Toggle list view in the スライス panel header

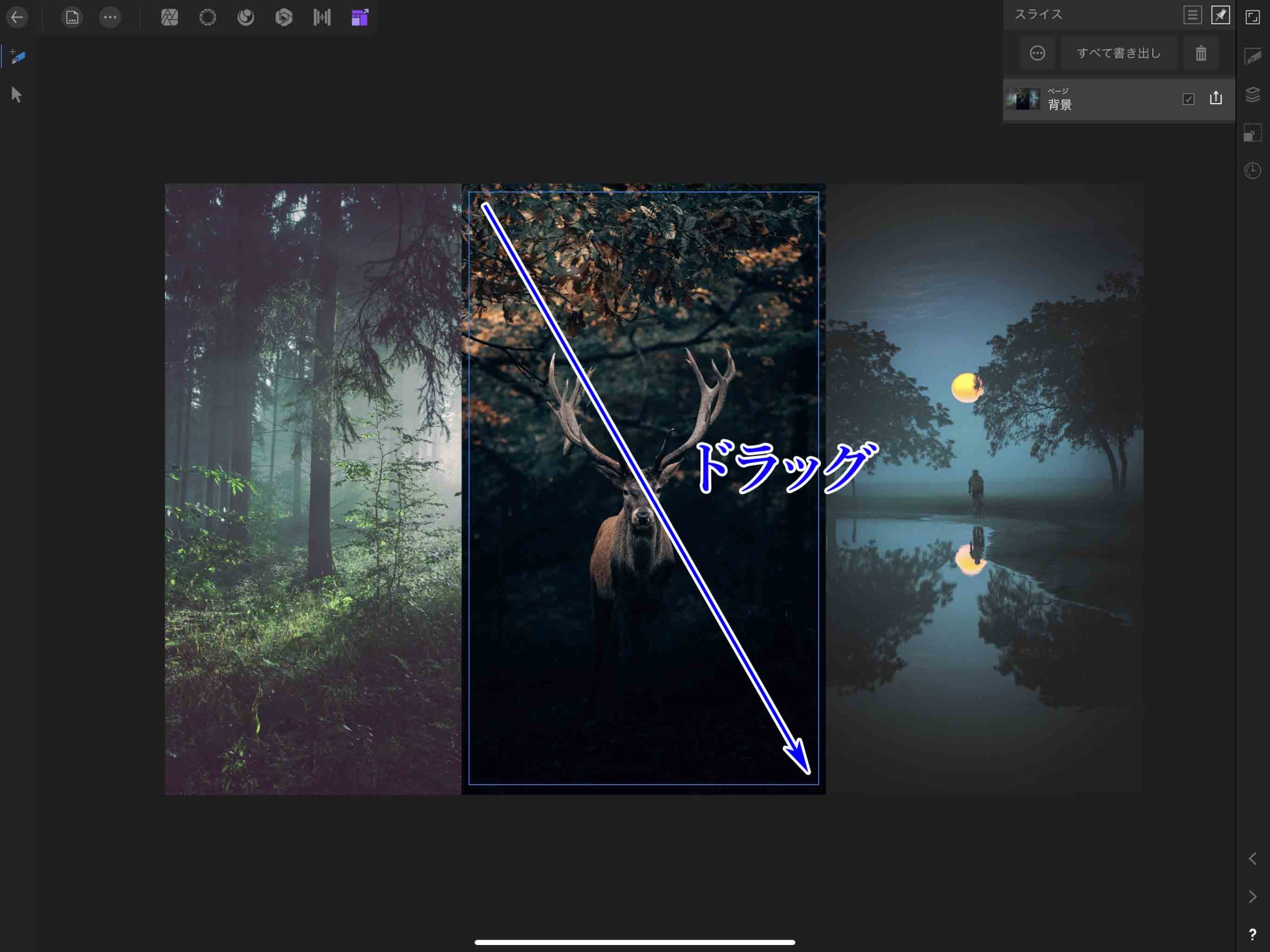pos(1193,15)
